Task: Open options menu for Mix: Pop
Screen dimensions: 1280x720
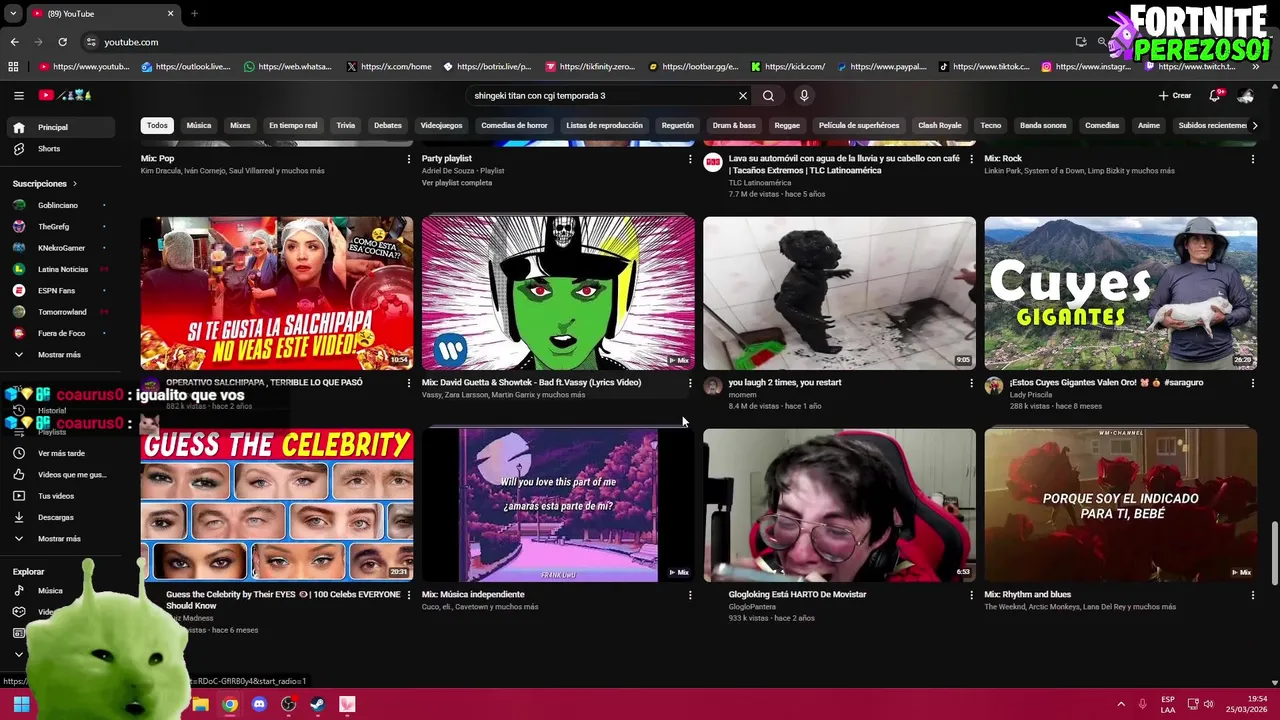Action: point(408,159)
